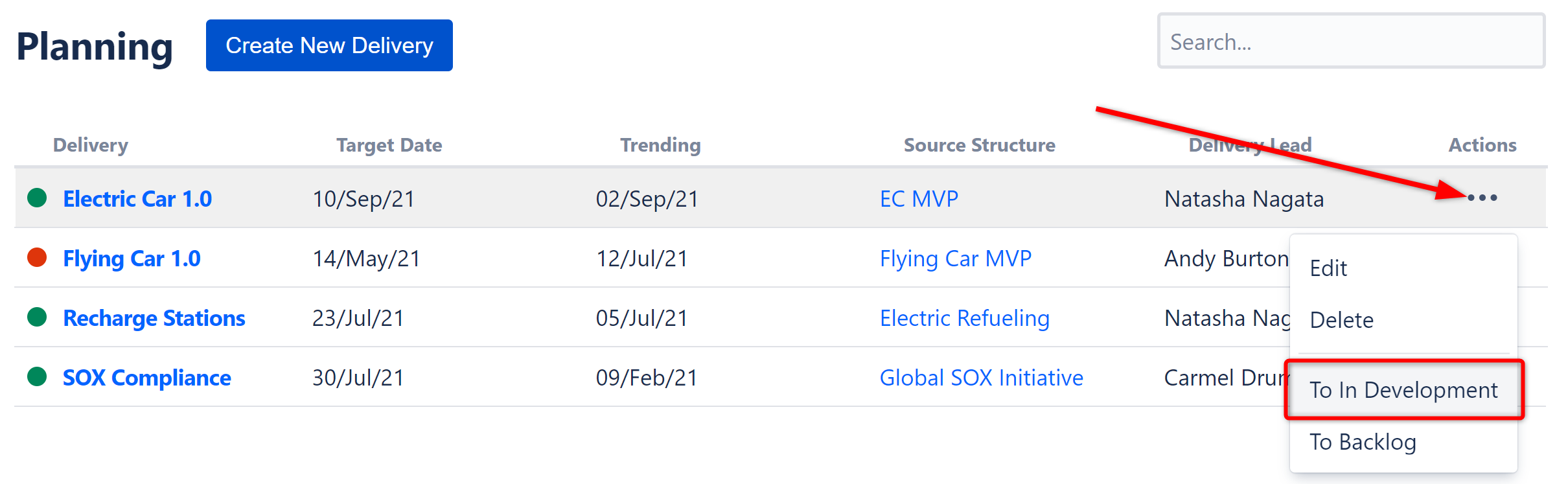Image resolution: width=1568 pixels, height=484 pixels.
Task: Choose Delete in the open dropdown
Action: point(1341,319)
